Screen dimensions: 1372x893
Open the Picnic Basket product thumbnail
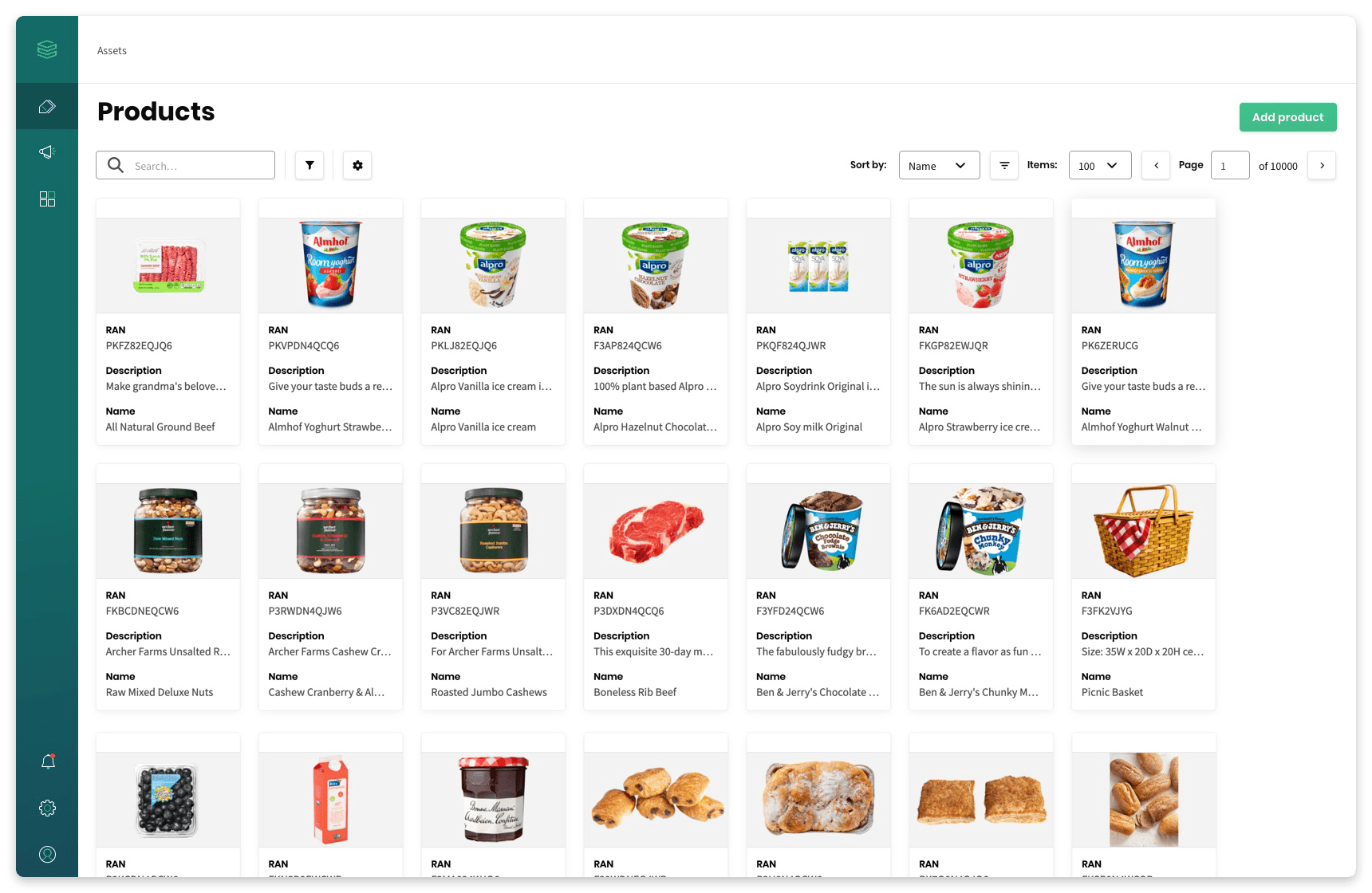[1143, 530]
